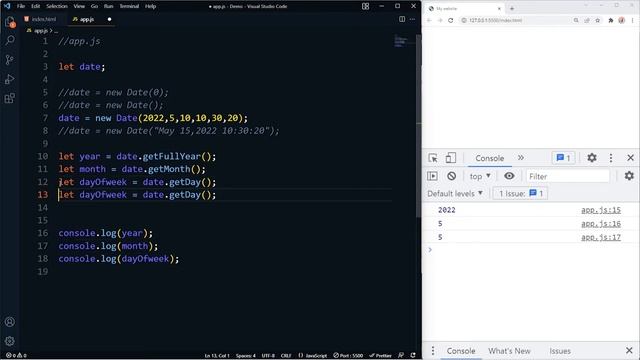Reload the page in the browser

(451, 20)
